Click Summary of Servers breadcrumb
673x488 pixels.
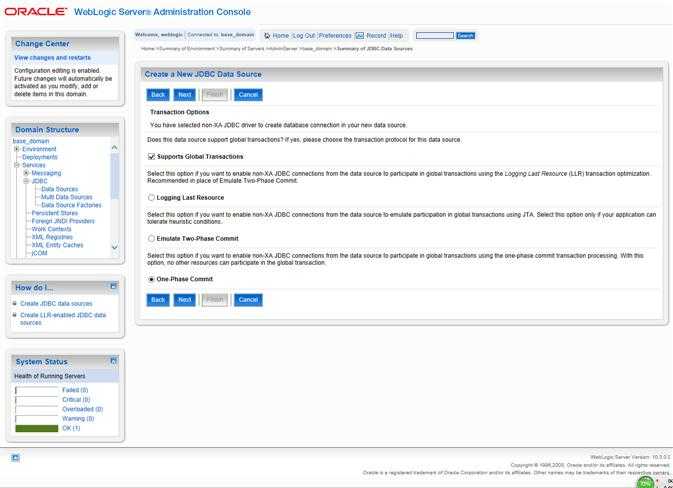[240, 49]
